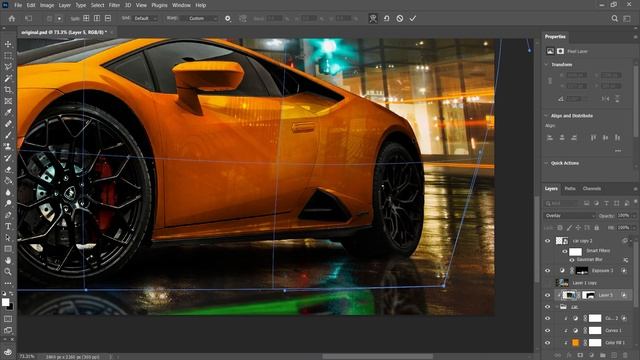Open the Overlay blend mode dropdown
Screen dimensions: 640x360
[569, 216]
